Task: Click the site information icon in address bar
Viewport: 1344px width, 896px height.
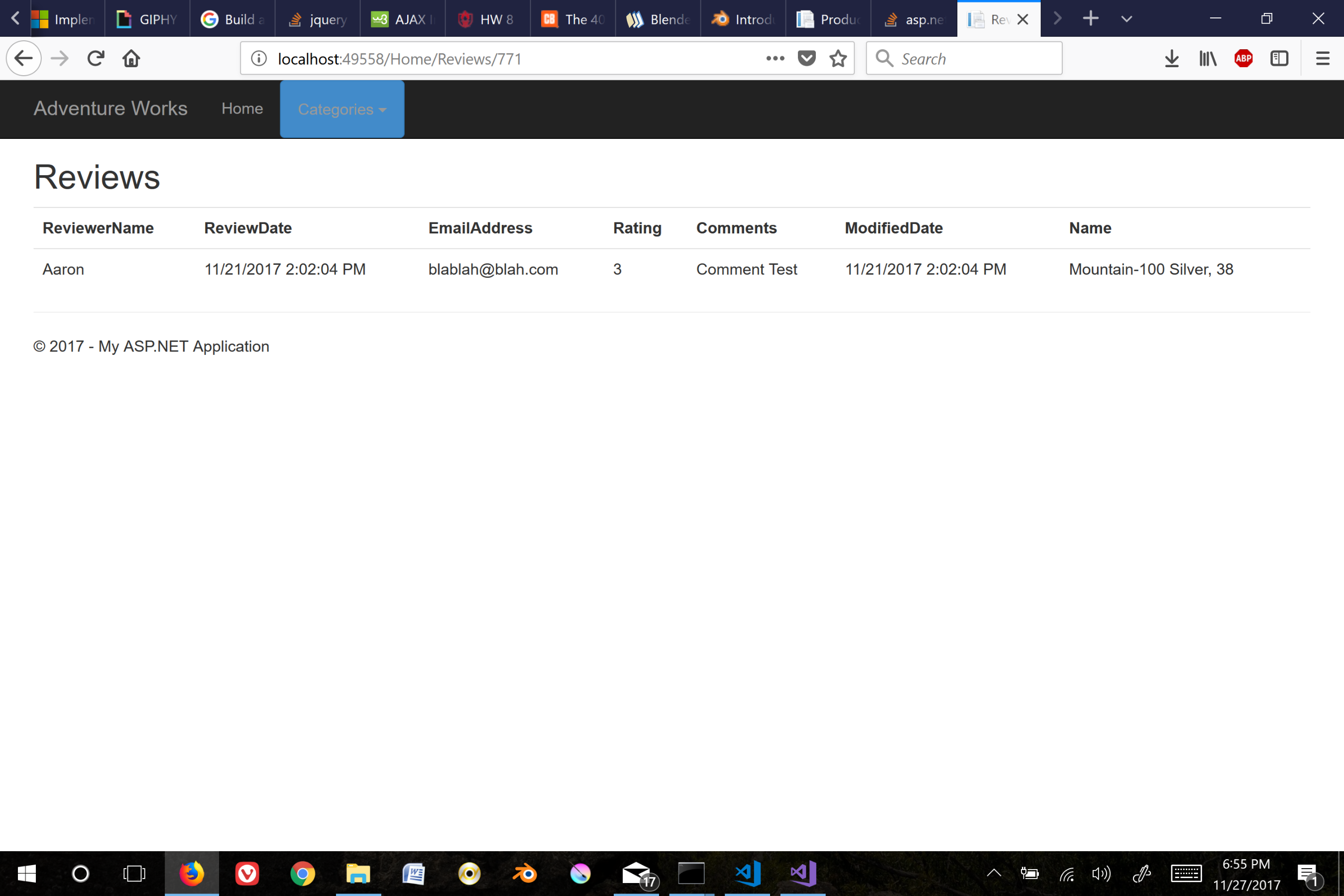Action: click(x=258, y=58)
